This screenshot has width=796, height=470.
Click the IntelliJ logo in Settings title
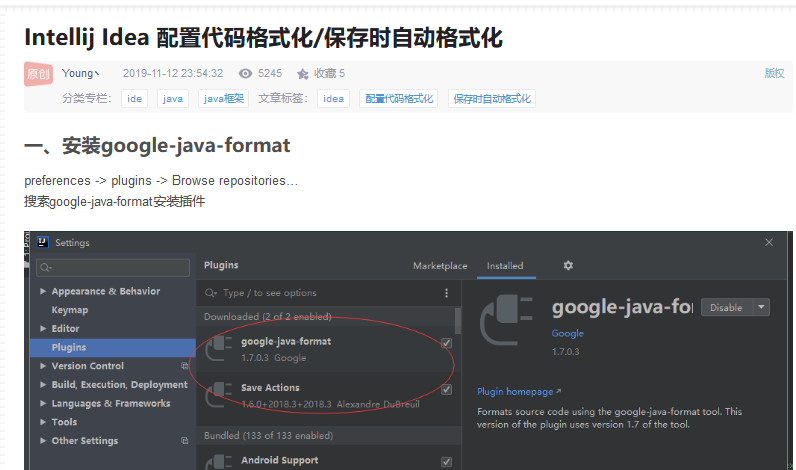click(43, 242)
